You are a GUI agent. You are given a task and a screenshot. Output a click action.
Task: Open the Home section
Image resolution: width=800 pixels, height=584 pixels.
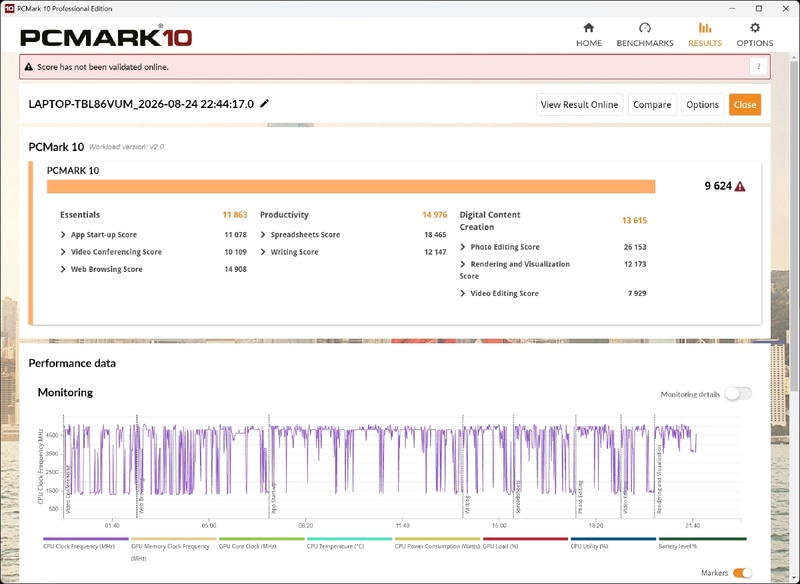coord(589,35)
